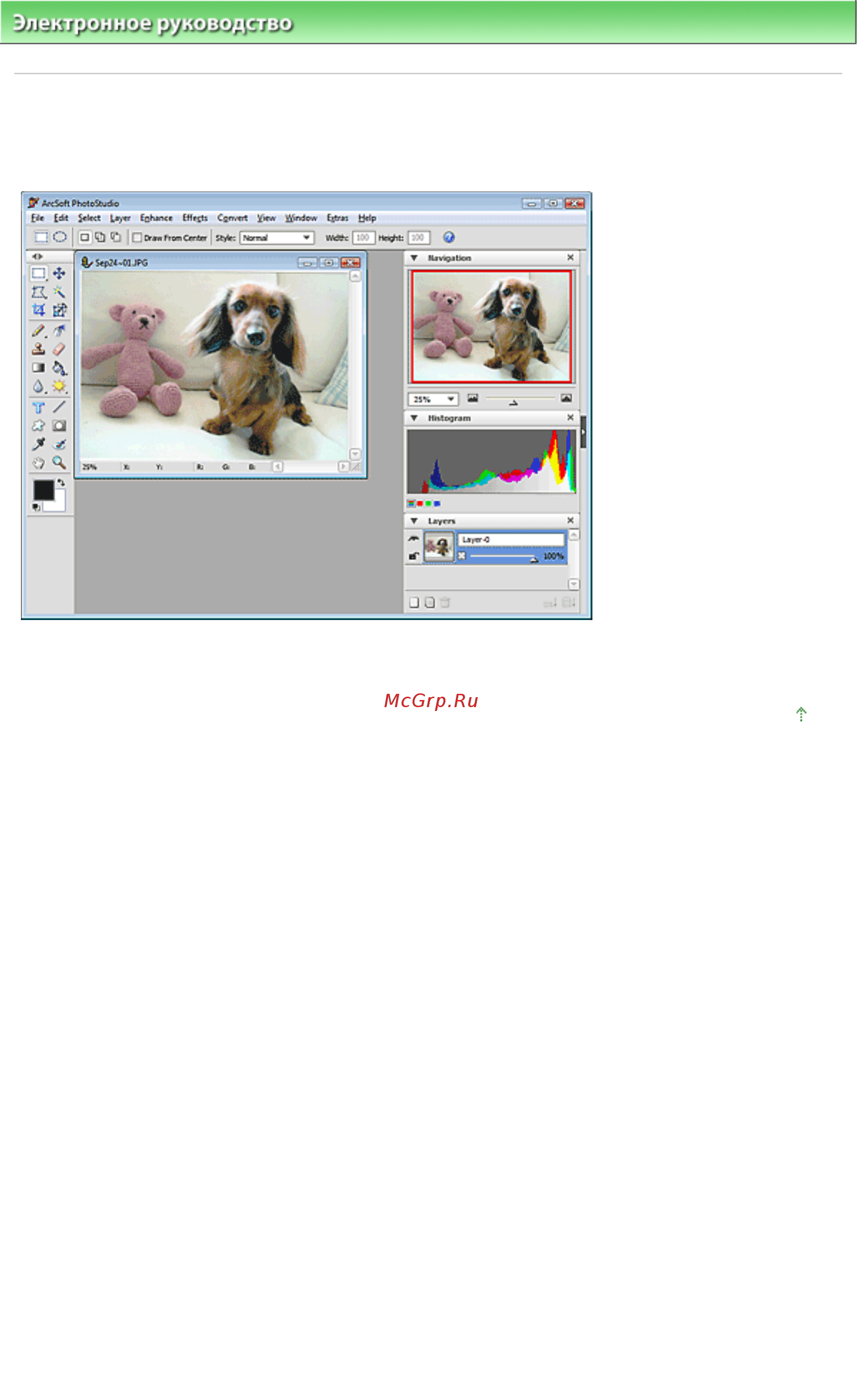
Task: Toggle blue histogram channel
Action: click(437, 503)
